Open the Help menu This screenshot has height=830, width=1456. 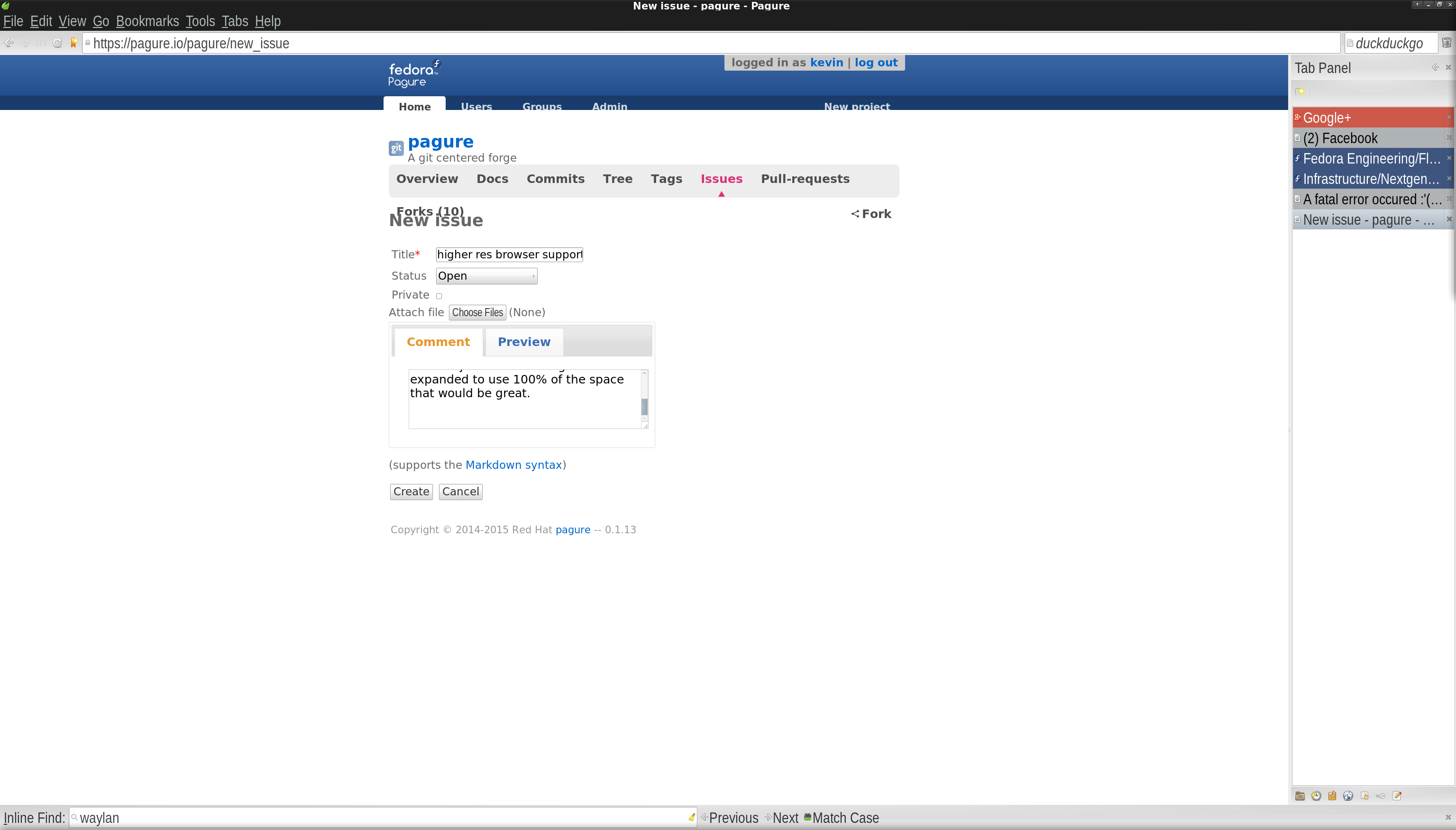tap(268, 21)
